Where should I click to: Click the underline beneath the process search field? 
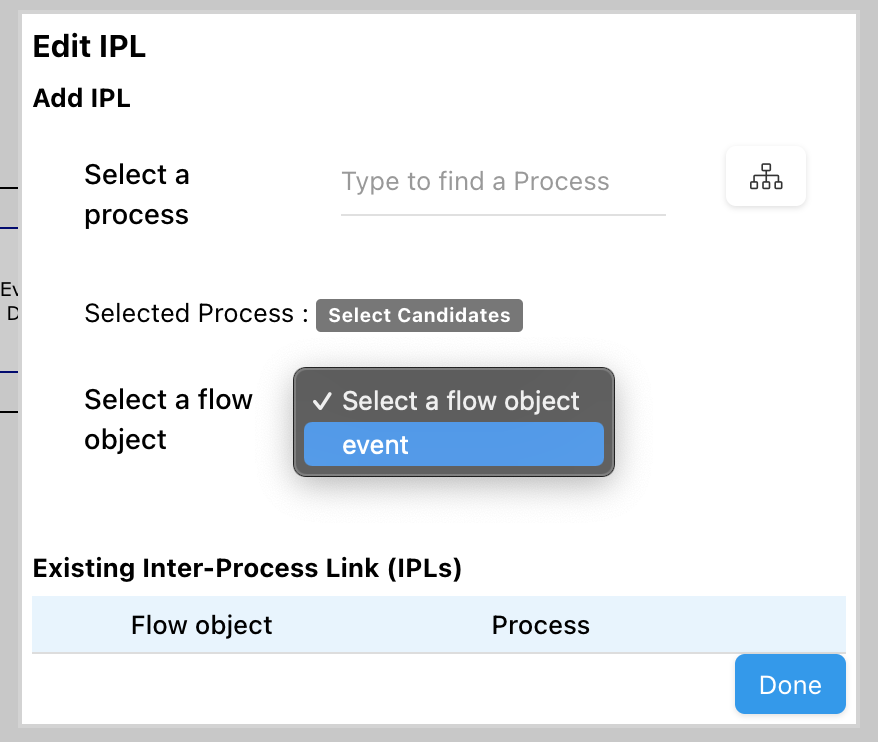pos(502,214)
